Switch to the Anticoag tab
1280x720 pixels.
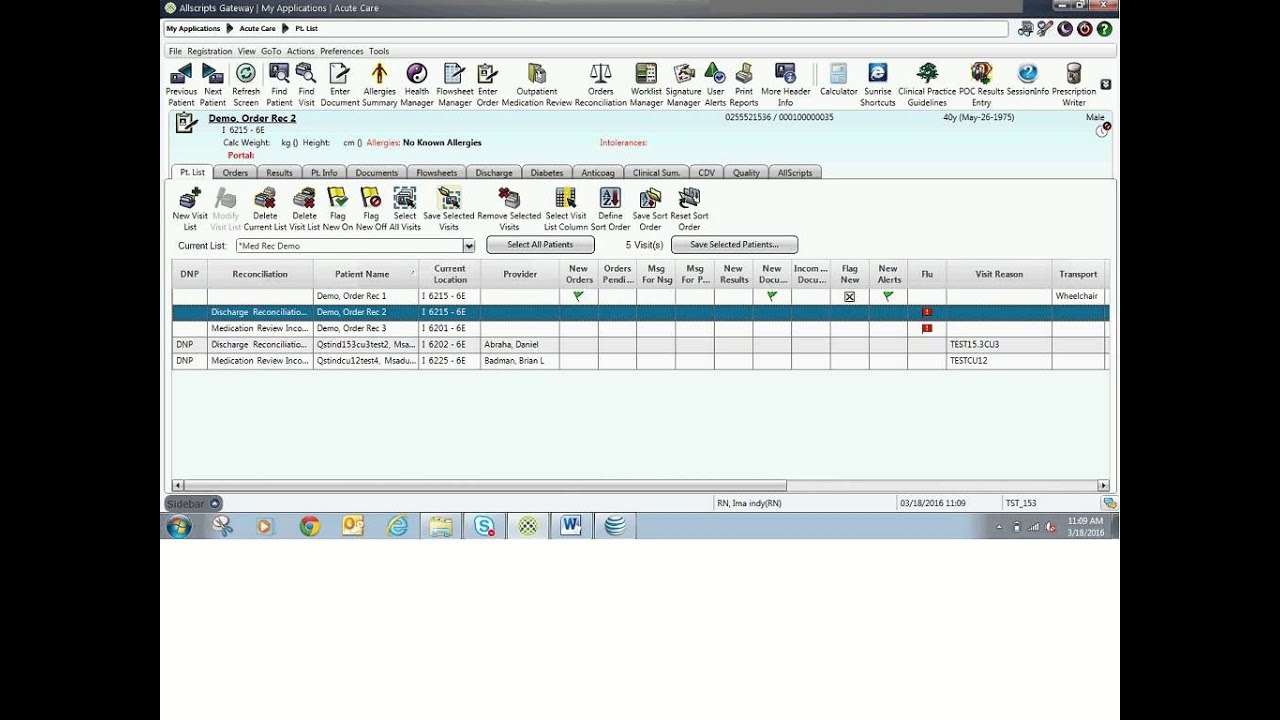(x=598, y=173)
